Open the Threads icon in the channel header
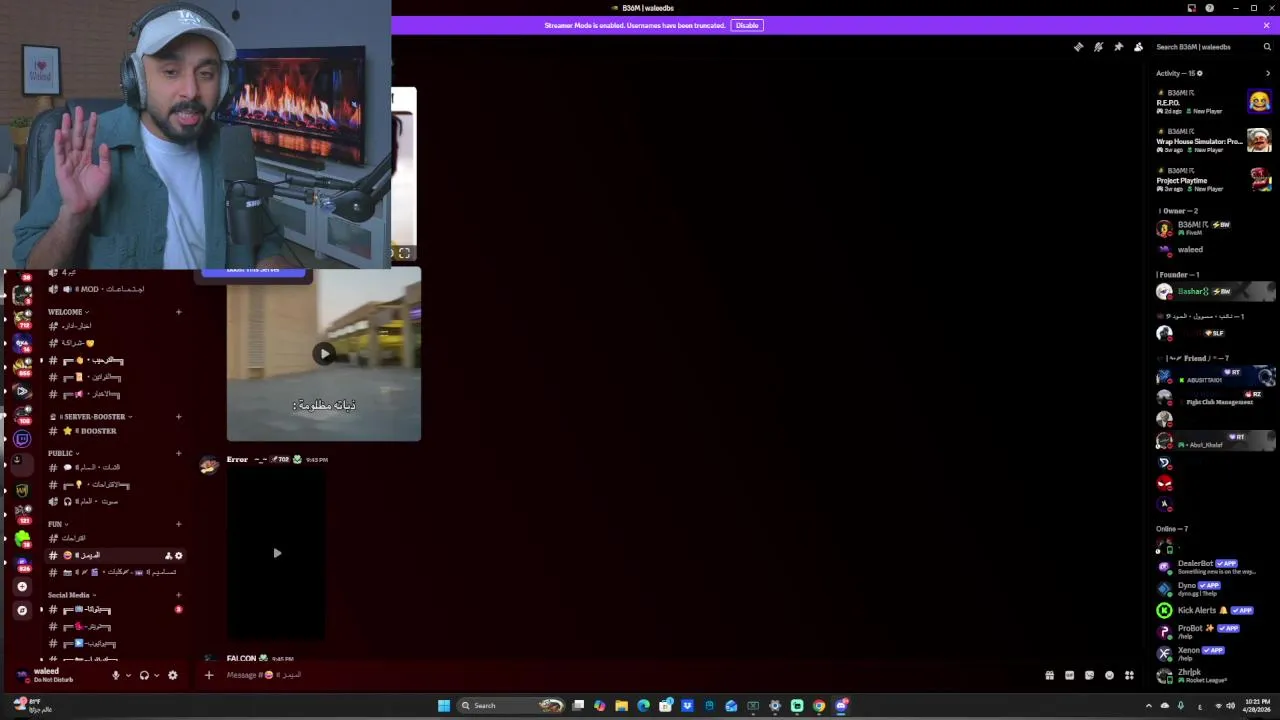1280x720 pixels. (x=1078, y=47)
